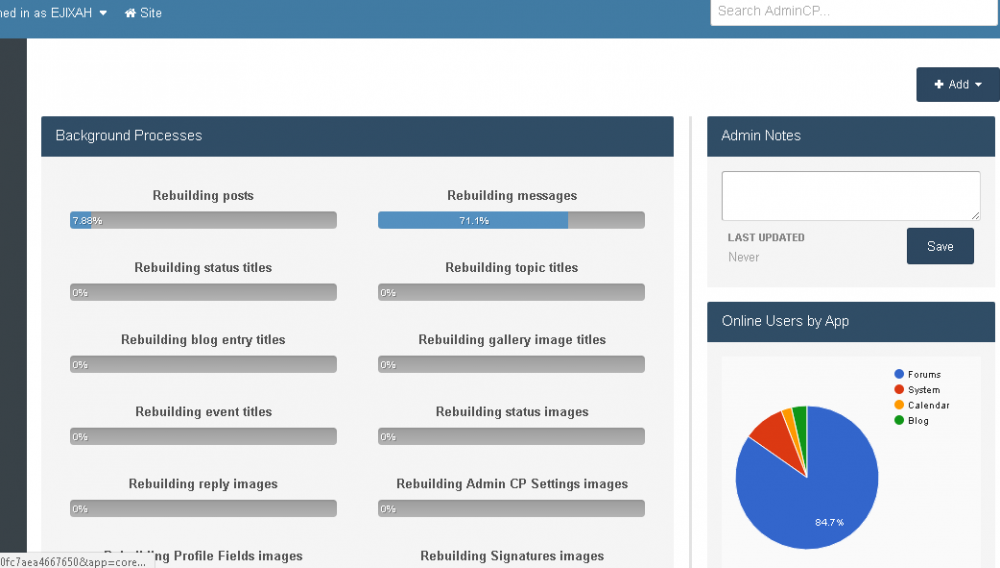Select the blue Forums legend marker
Screen dimensions: 1000x568
[x=899, y=375]
